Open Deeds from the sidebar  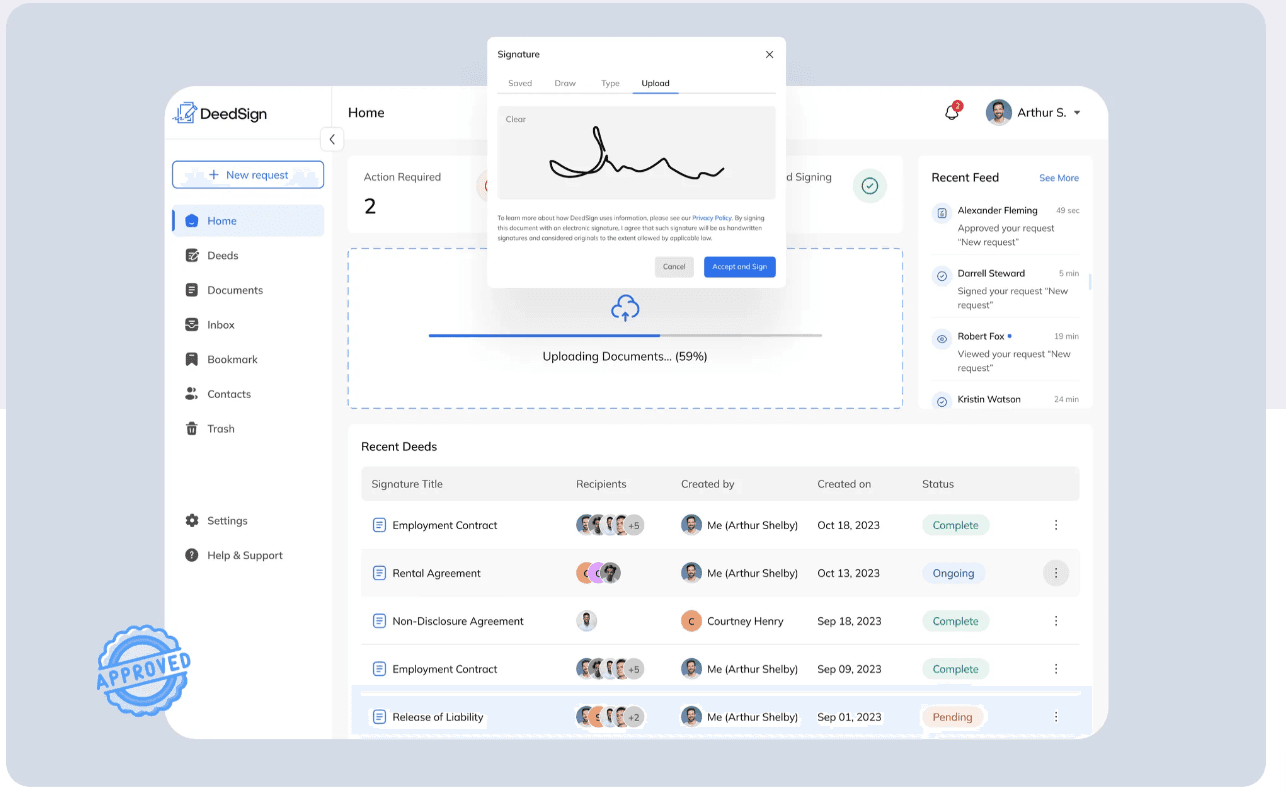[x=222, y=256]
